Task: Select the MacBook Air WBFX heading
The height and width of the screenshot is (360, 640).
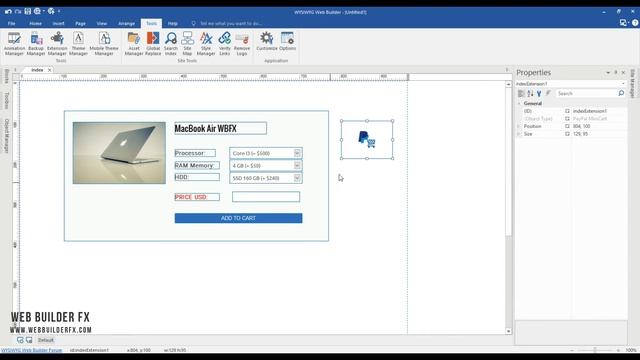Action: [220, 128]
